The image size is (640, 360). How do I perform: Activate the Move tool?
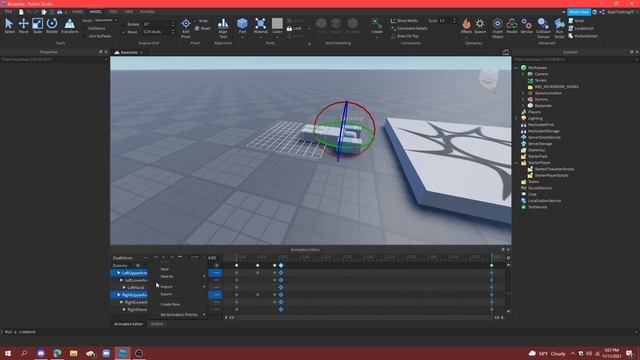[23, 26]
